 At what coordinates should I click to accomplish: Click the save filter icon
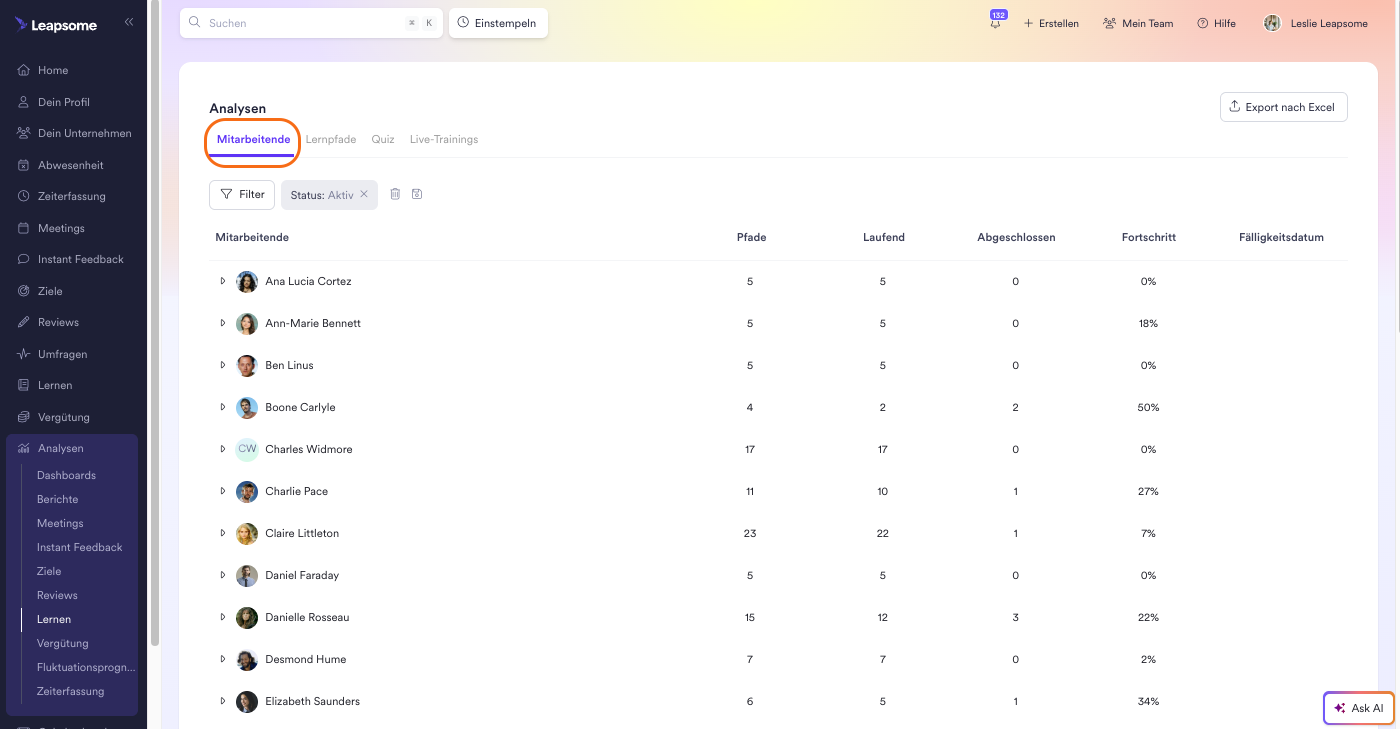click(x=417, y=194)
